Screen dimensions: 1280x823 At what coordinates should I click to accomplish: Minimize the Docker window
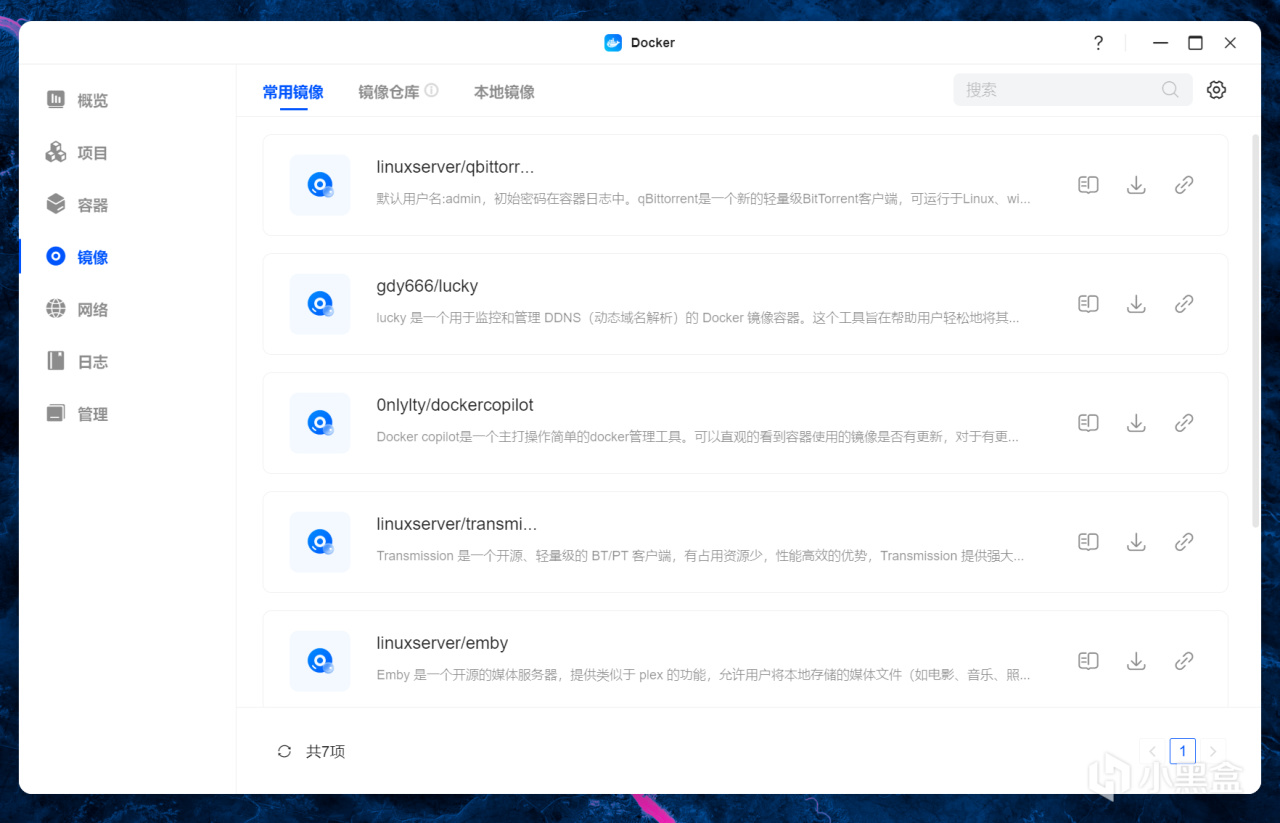click(x=1161, y=43)
